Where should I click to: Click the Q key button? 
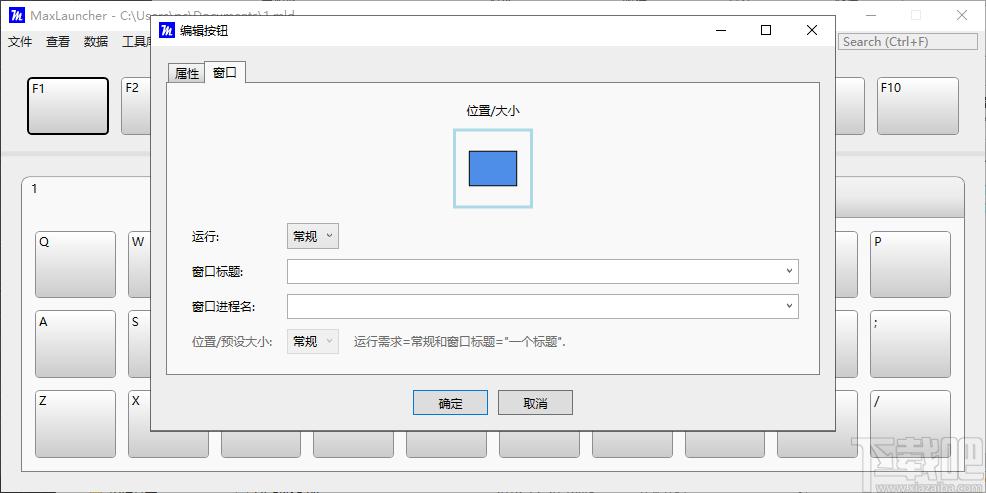point(75,264)
